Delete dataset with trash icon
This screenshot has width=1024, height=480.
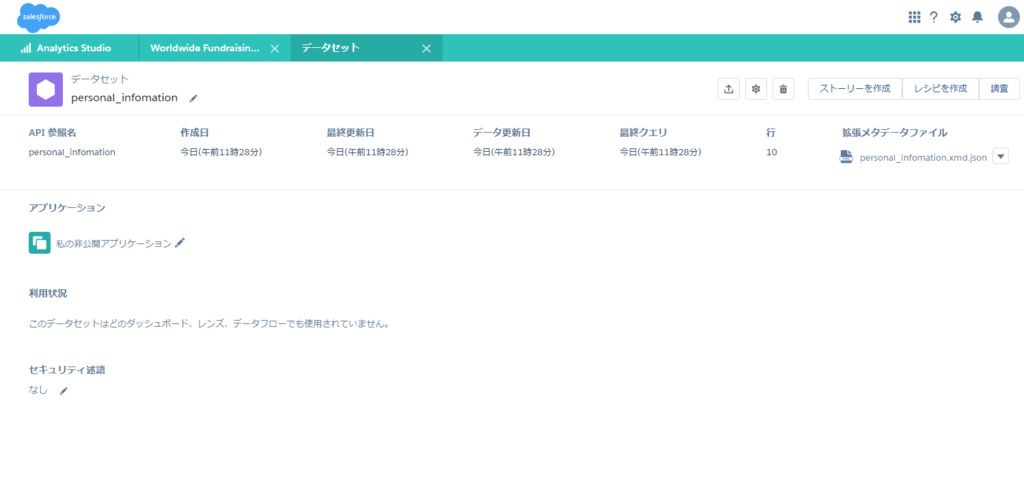[783, 89]
